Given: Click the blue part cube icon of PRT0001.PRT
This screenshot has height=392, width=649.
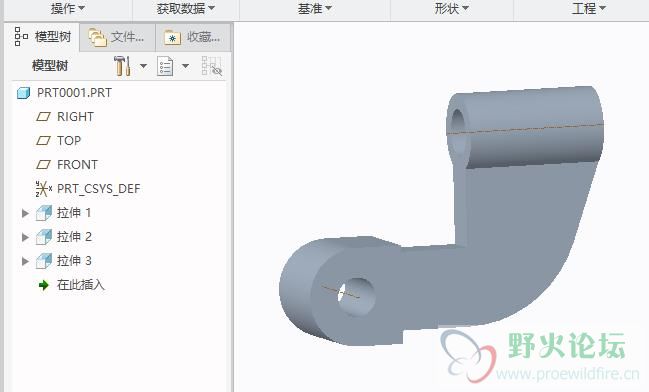Looking at the screenshot, I should tap(24, 93).
